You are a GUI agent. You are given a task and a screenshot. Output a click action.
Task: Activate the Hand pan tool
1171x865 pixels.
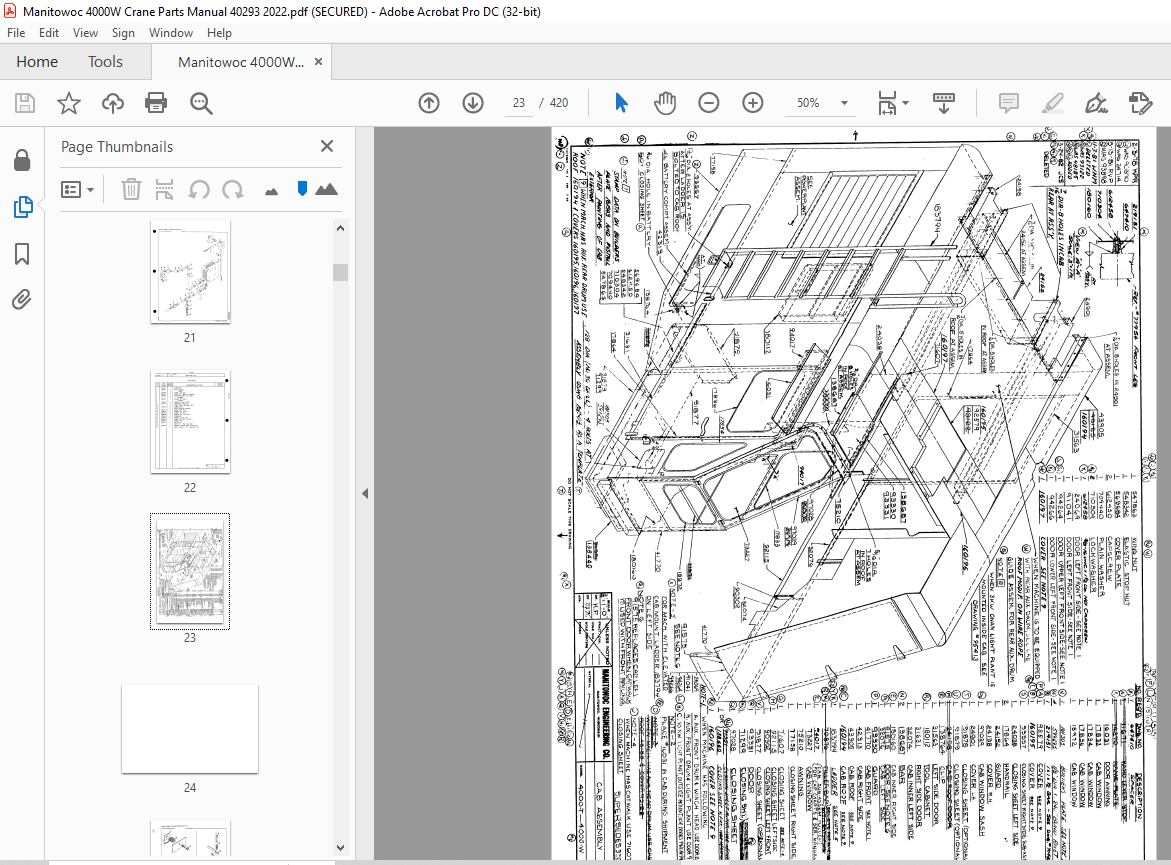click(665, 103)
